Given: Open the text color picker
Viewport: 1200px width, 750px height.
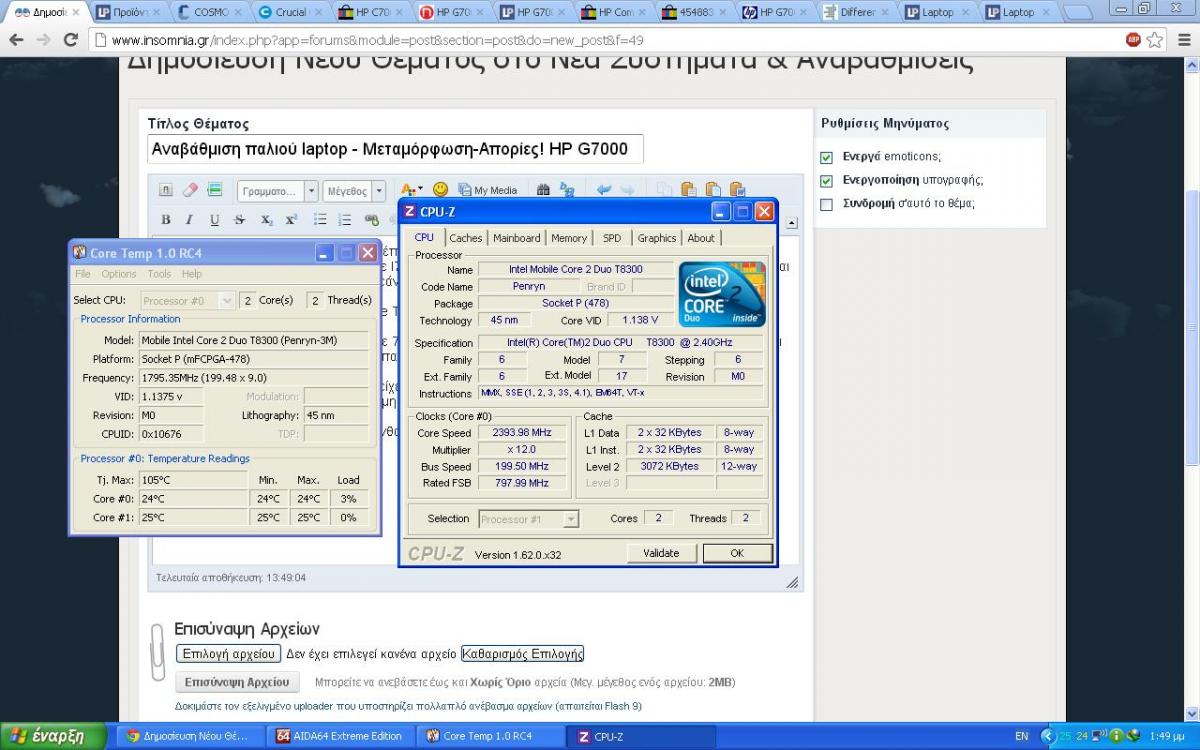Looking at the screenshot, I should [x=411, y=190].
